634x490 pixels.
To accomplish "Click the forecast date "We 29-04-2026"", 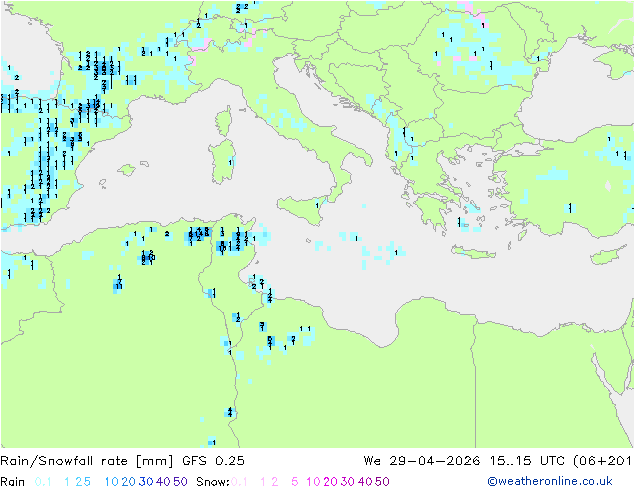I will 422,461.
